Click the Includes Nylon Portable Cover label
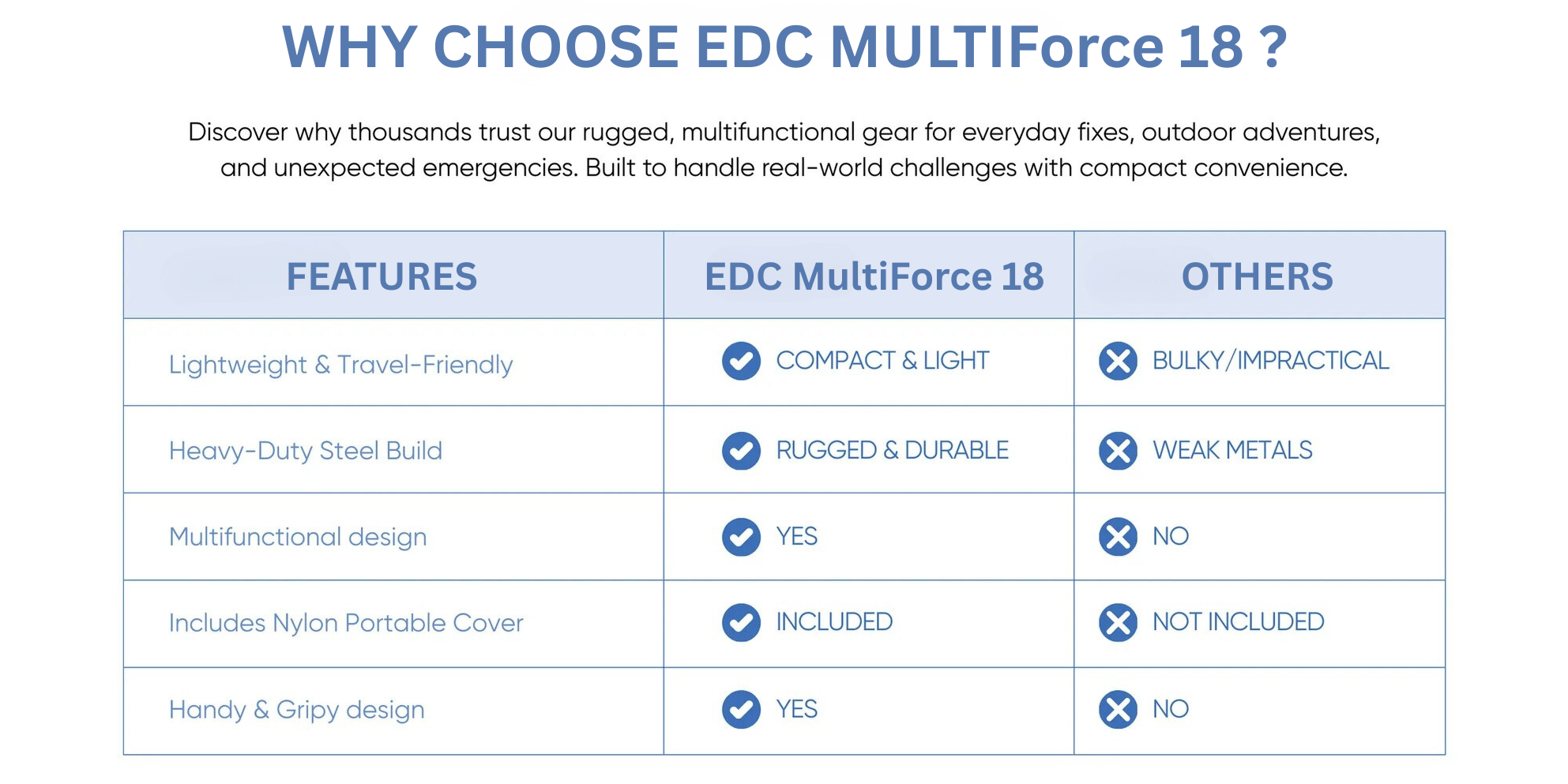 [346, 623]
